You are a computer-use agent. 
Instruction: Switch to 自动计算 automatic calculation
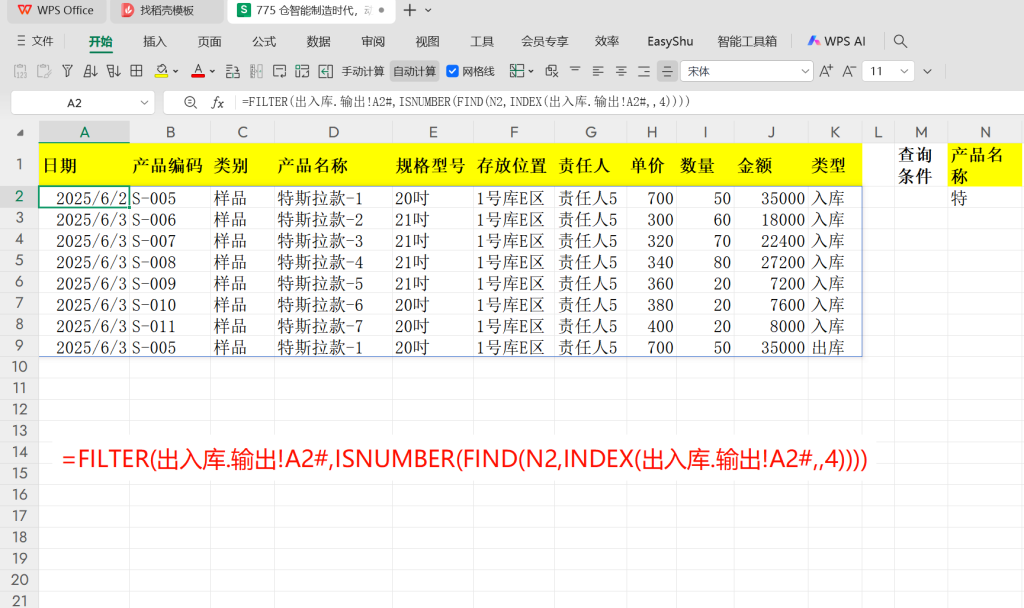pyautogui.click(x=415, y=71)
